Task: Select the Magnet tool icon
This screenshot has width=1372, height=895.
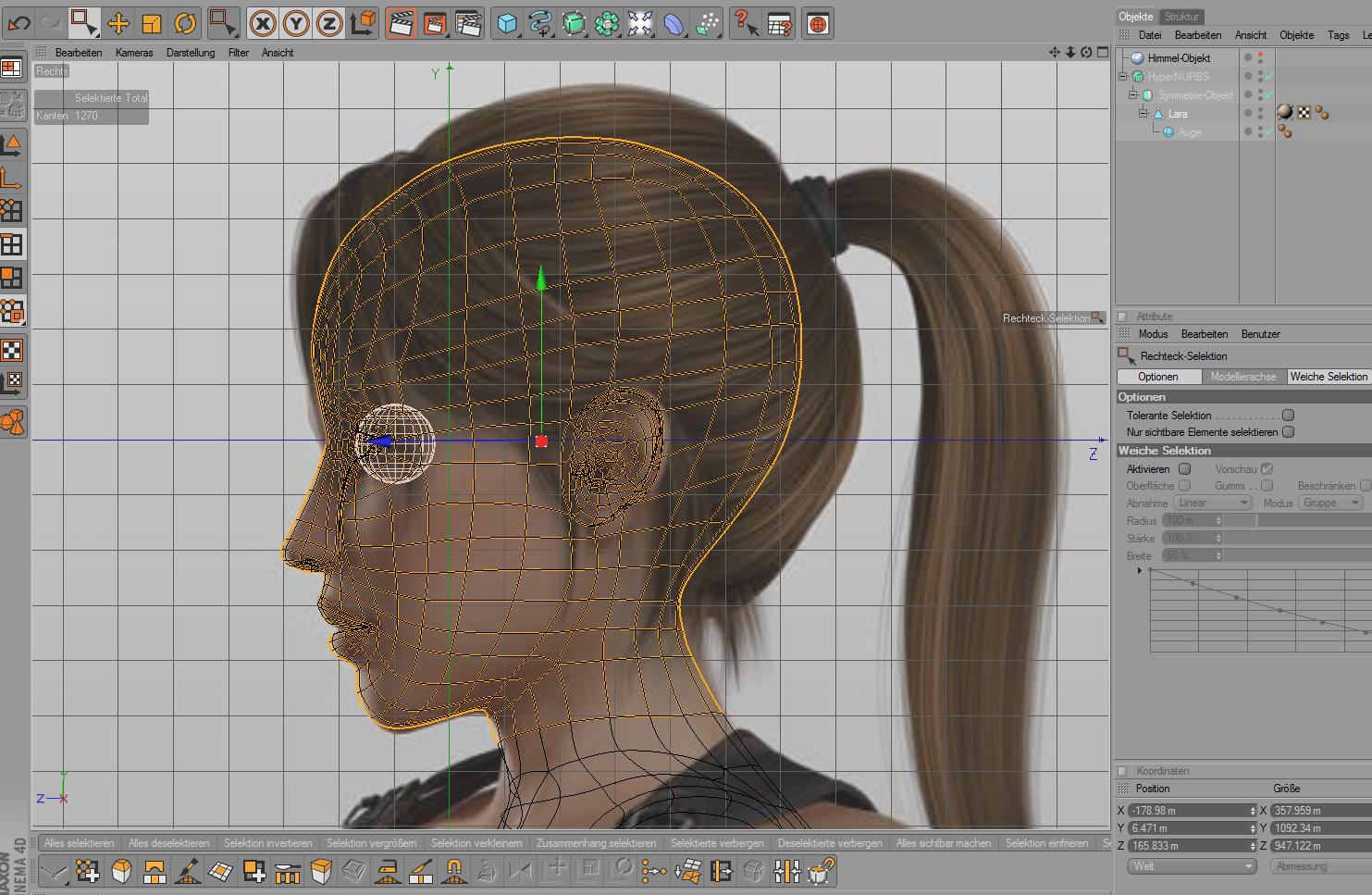Action: tap(453, 871)
